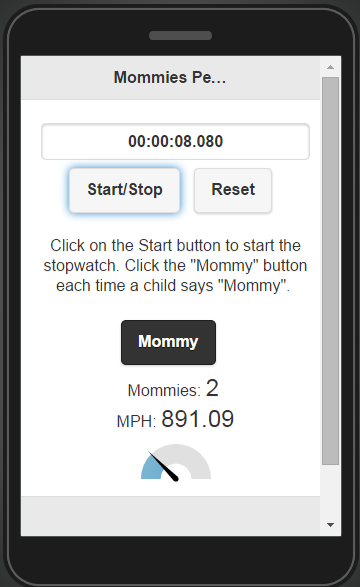Click the scrollbar up arrow

click(330, 67)
